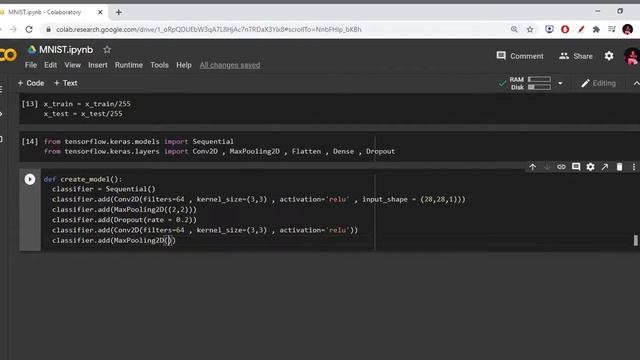Open browser zoom magnifier icon

(514, 29)
